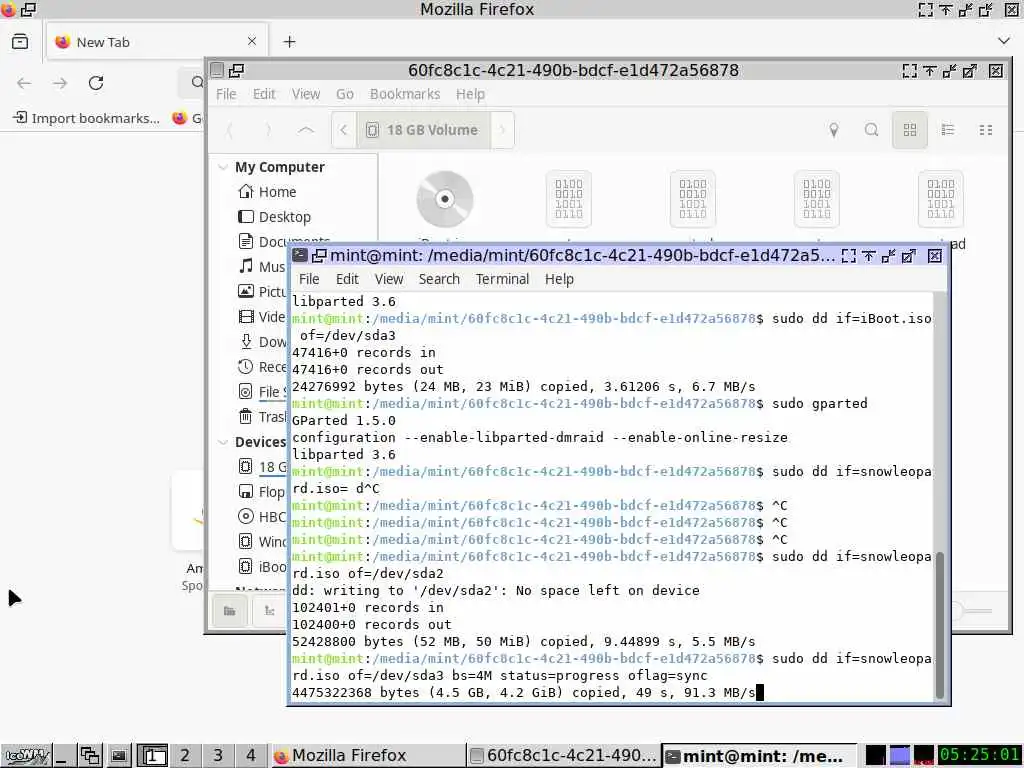Image resolution: width=1024 pixels, height=768 pixels.
Task: Open Music in the sidebar
Action: coord(263,266)
